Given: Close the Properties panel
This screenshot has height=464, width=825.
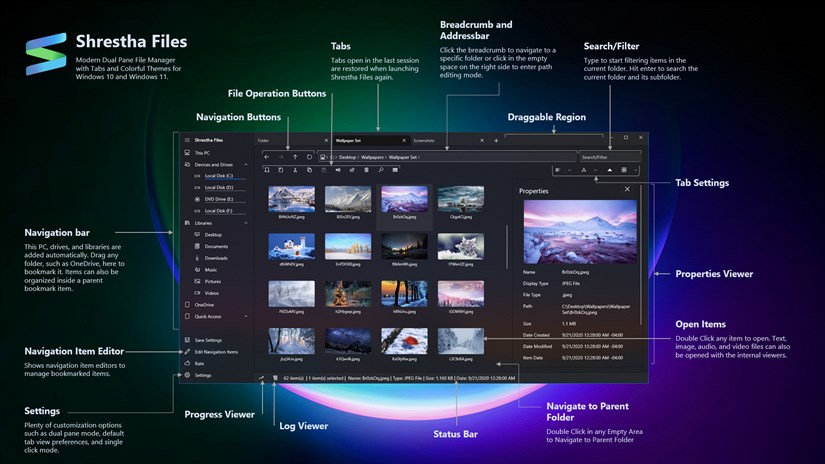Looking at the screenshot, I should pos(627,189).
